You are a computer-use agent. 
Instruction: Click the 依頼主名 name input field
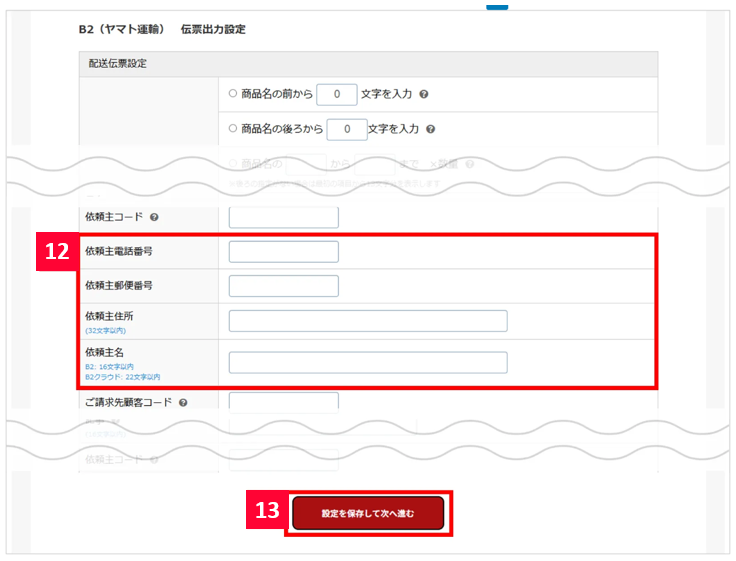point(367,362)
